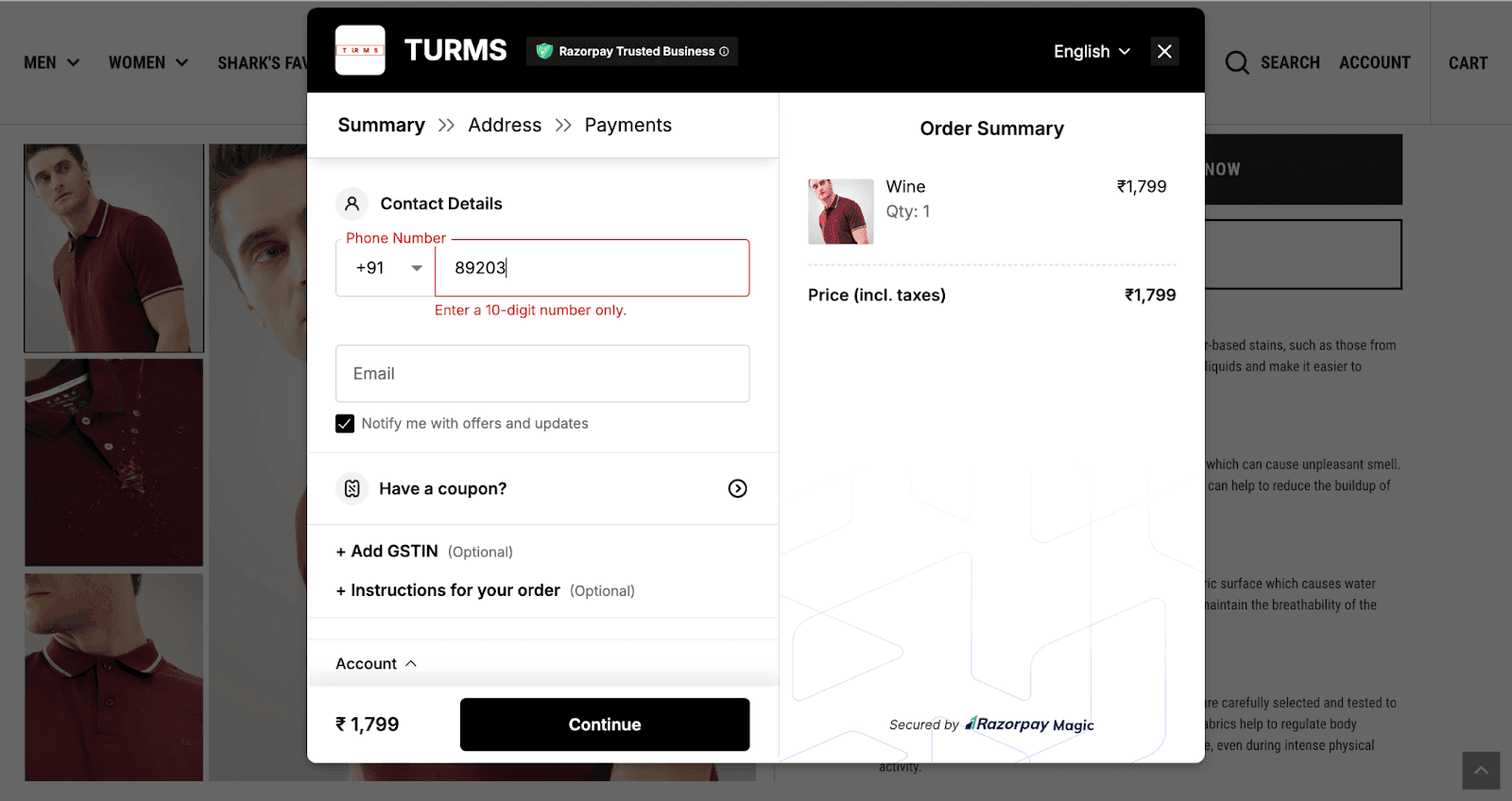Click the scroll-to-top arrow

[x=1482, y=770]
